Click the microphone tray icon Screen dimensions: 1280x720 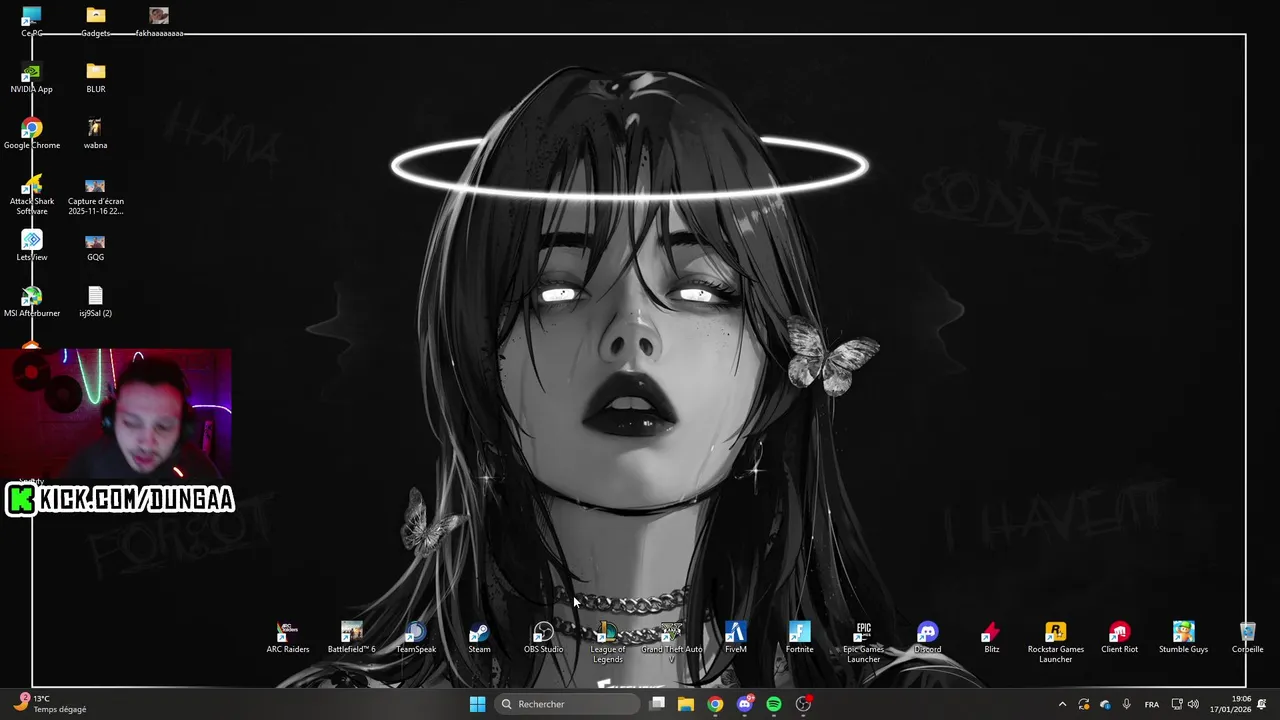click(x=1126, y=704)
